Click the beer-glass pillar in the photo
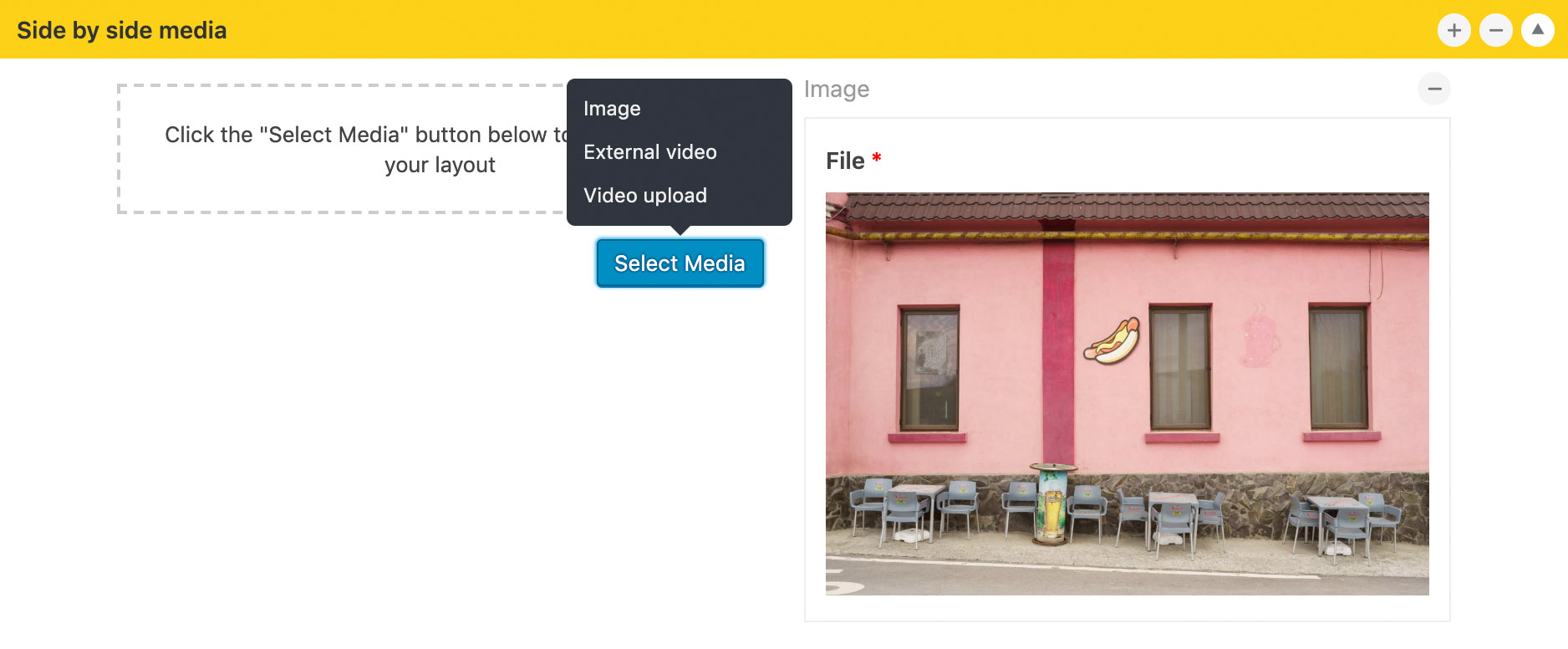 coord(1052,503)
